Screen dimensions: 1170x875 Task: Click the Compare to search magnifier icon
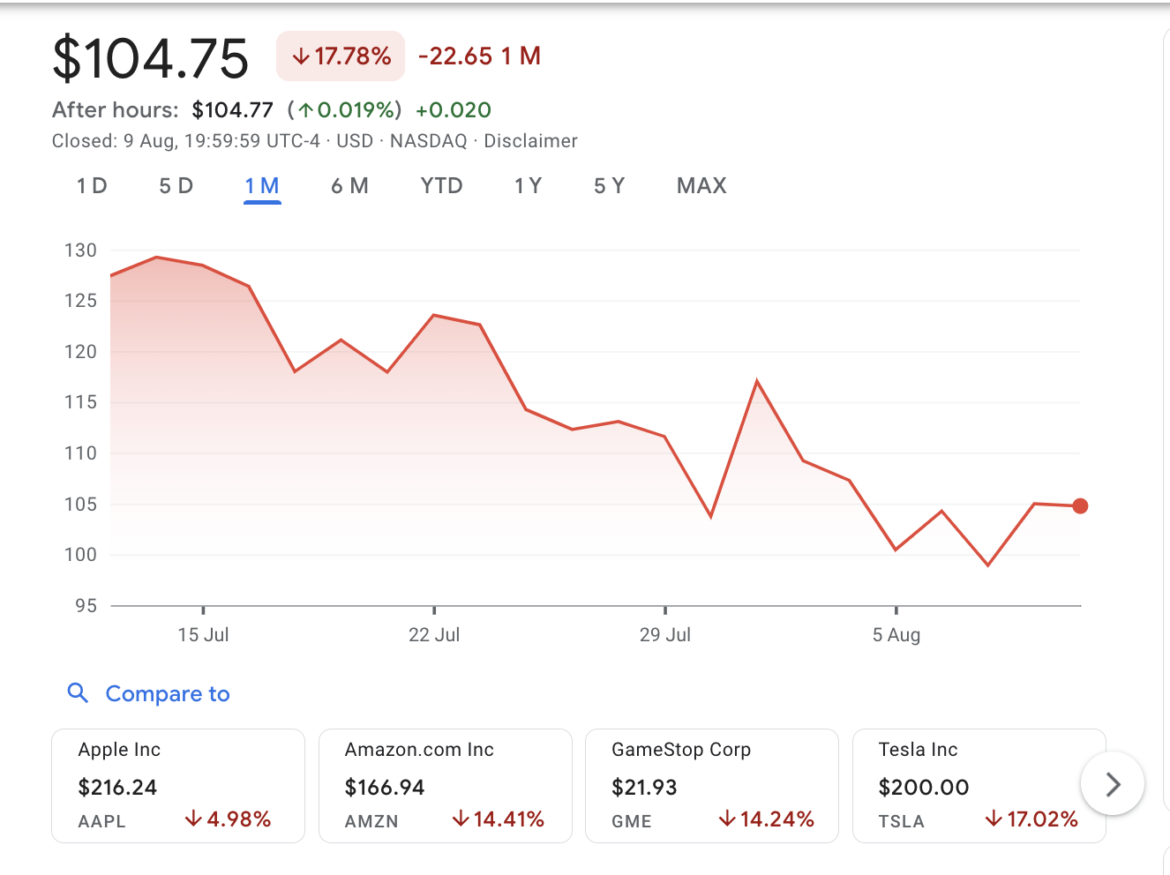pyautogui.click(x=77, y=693)
